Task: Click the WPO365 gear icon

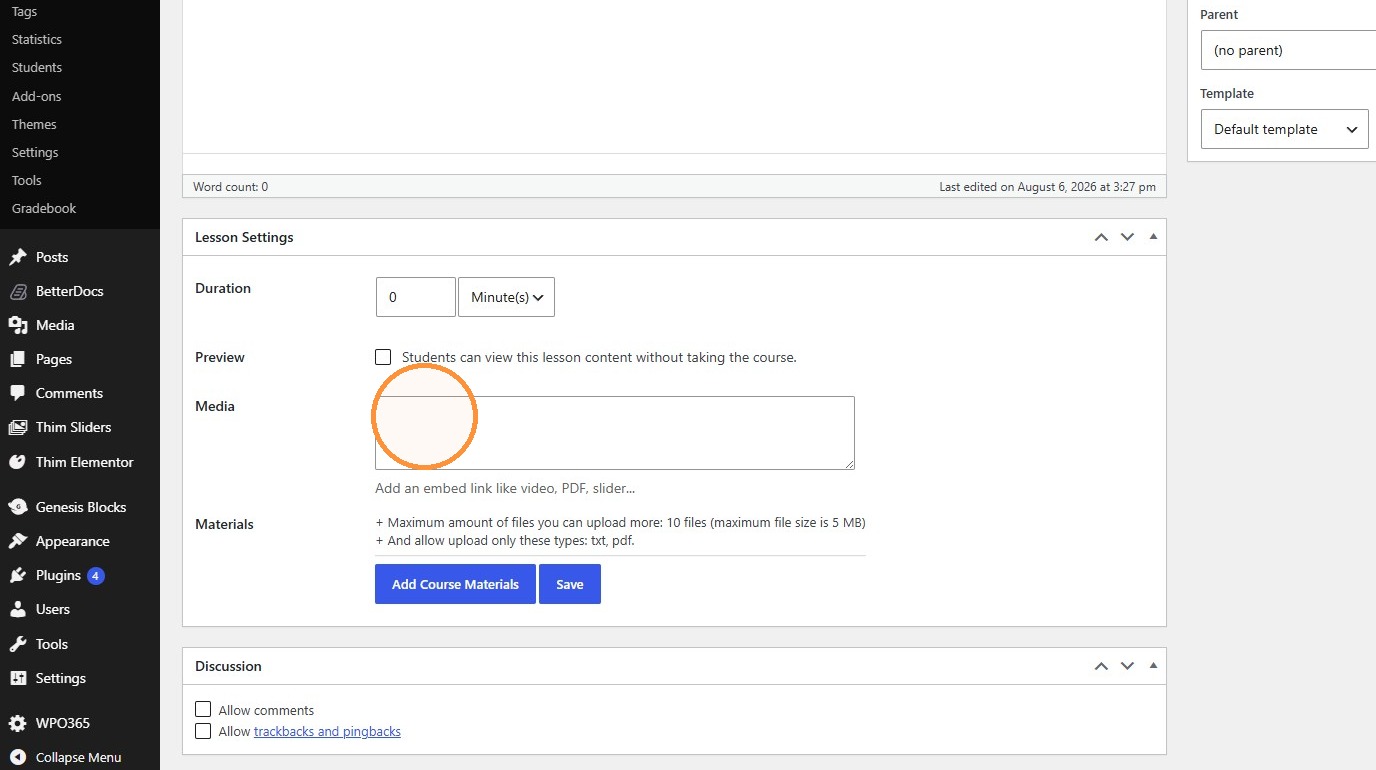Action: (x=17, y=723)
